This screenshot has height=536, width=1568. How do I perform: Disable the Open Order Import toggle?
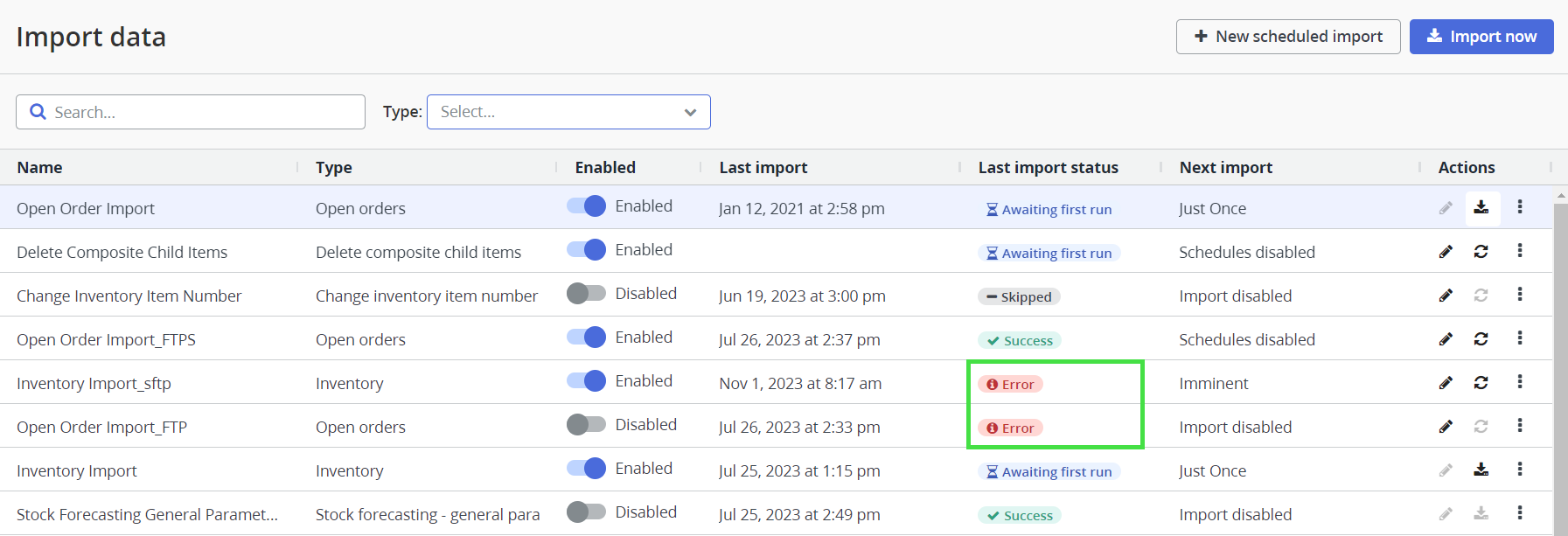point(586,206)
